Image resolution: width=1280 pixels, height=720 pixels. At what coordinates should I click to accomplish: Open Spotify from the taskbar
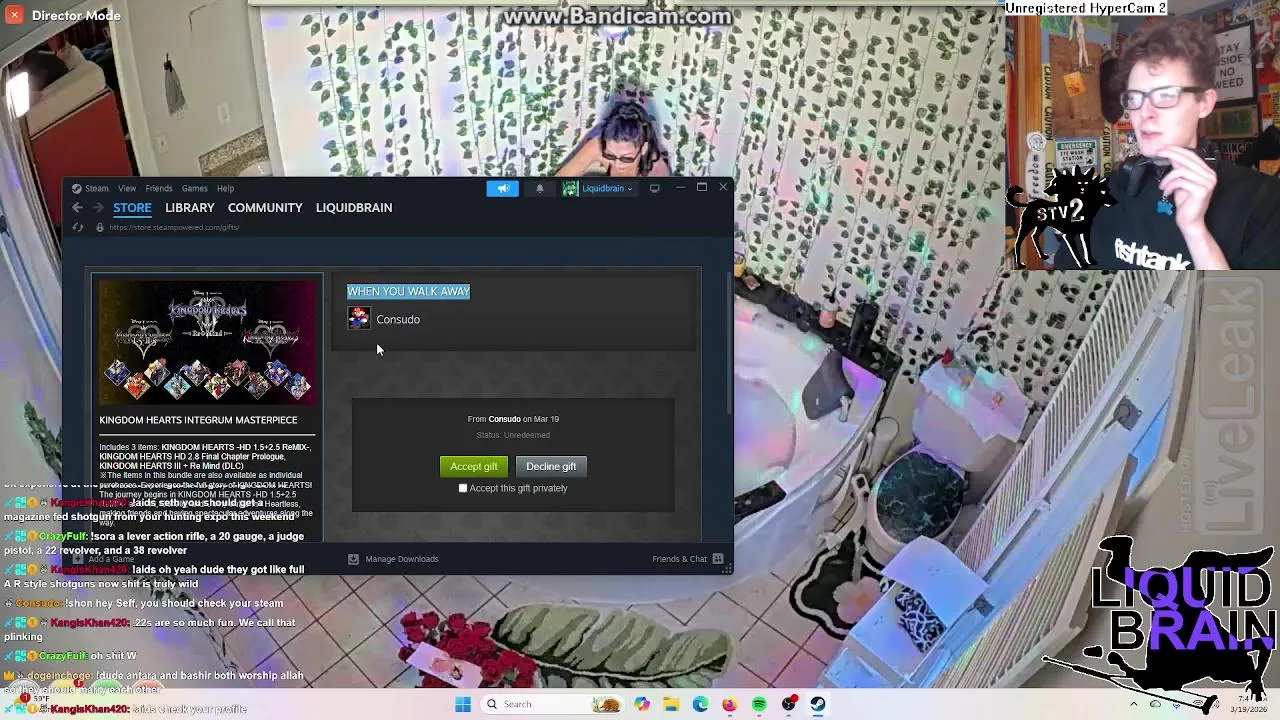[759, 704]
